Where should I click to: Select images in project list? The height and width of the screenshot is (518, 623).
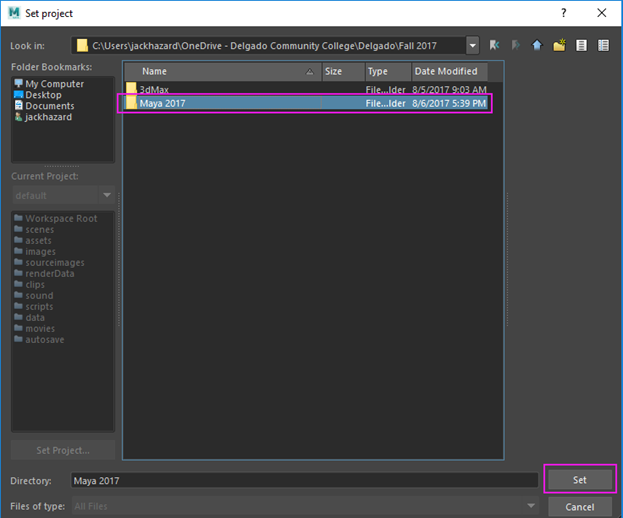click(41, 252)
